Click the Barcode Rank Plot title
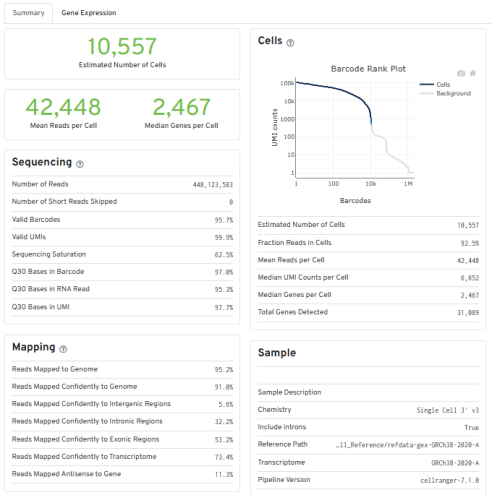This screenshot has width=492, height=496. pos(368,69)
